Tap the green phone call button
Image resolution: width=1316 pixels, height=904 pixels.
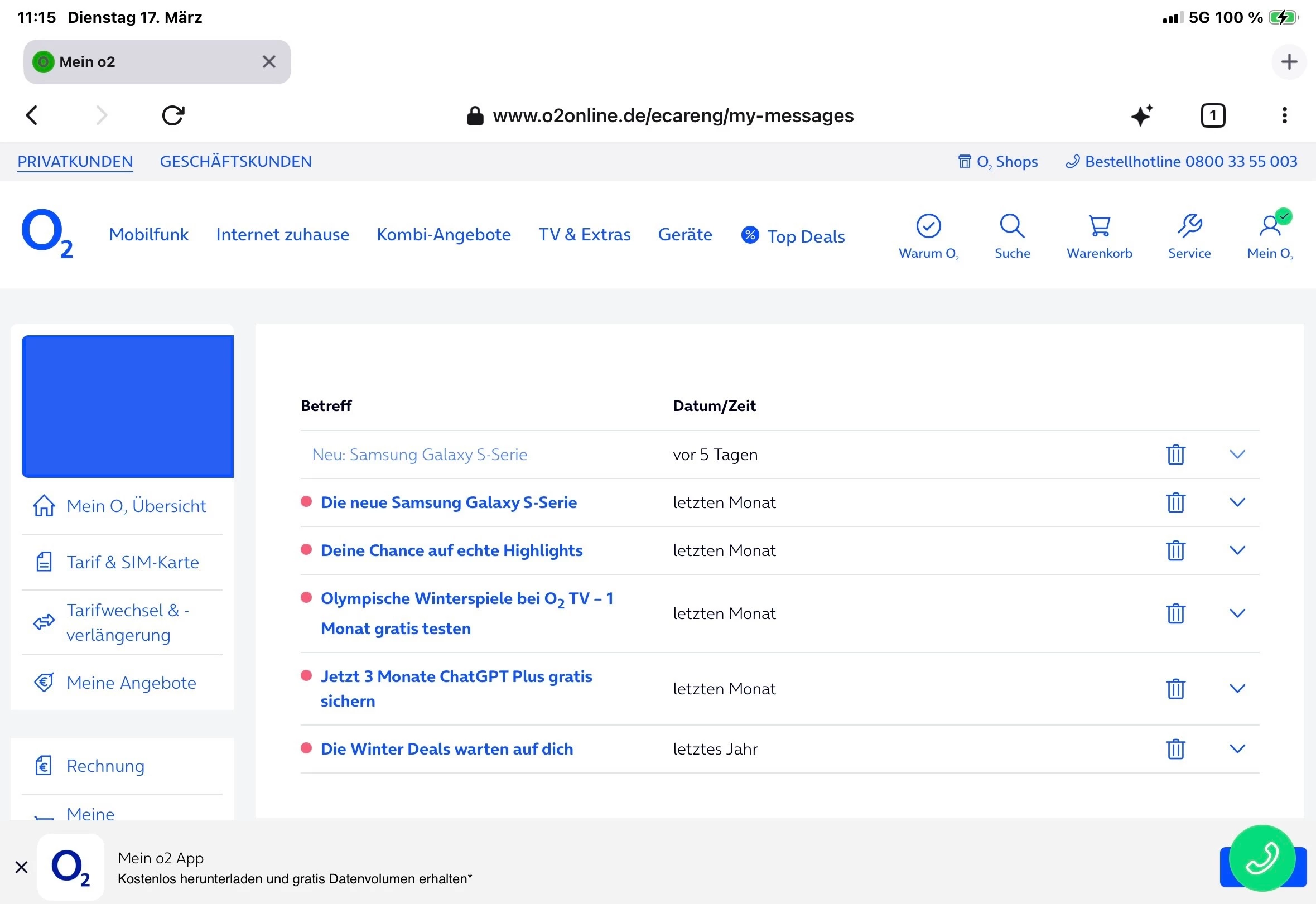point(1262,858)
